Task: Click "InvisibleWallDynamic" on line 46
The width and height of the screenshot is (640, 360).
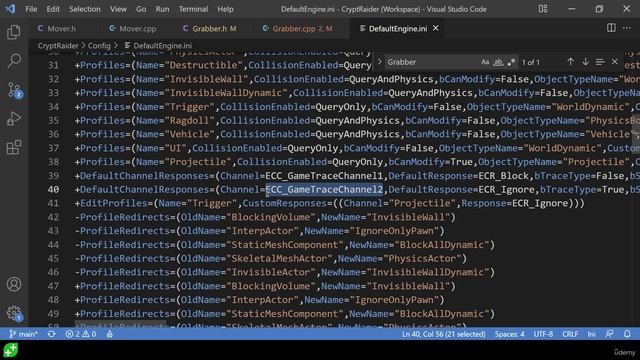Action: 428,272
